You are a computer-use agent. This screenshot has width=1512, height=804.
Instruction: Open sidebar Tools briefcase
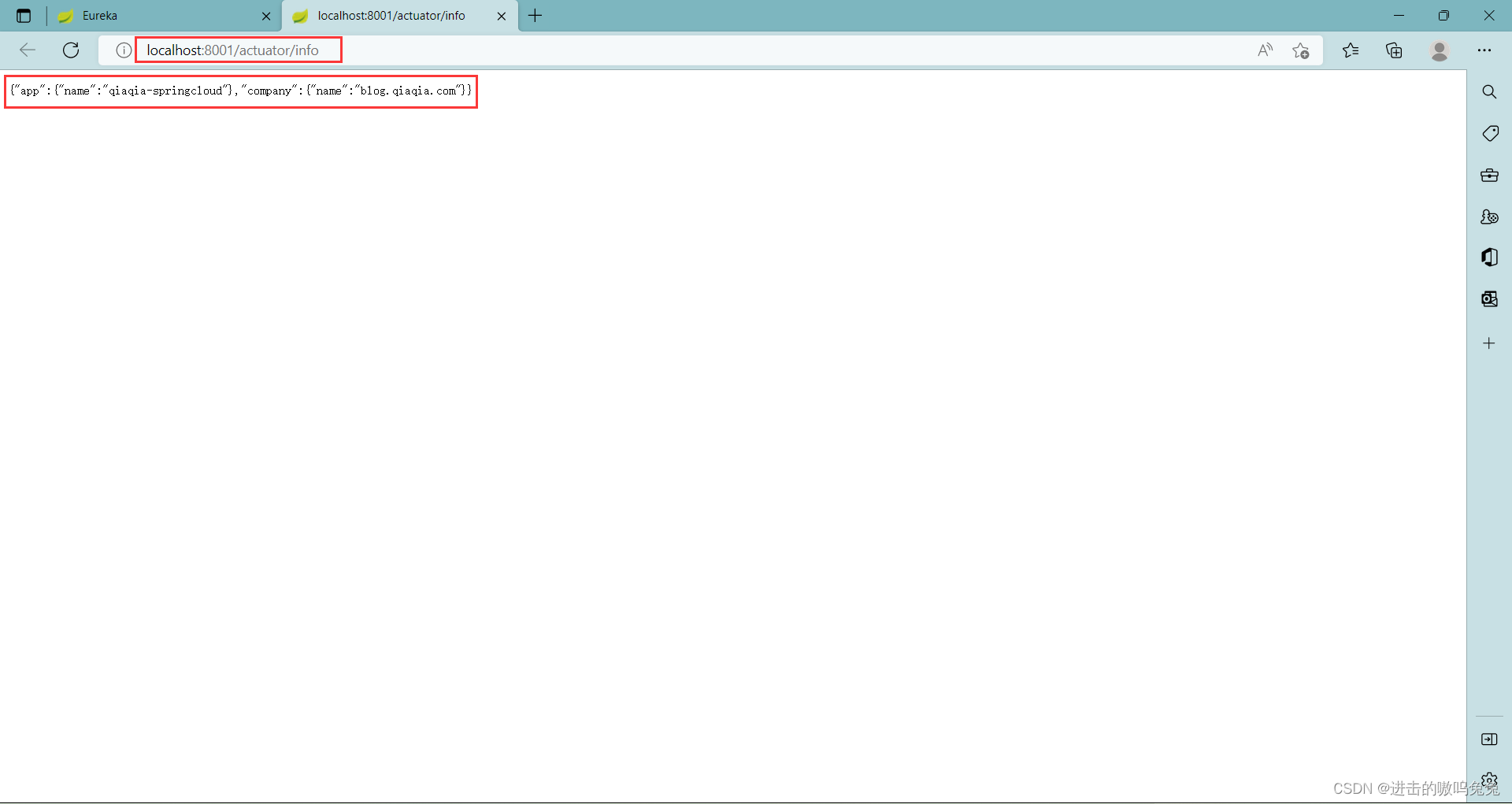click(x=1489, y=176)
